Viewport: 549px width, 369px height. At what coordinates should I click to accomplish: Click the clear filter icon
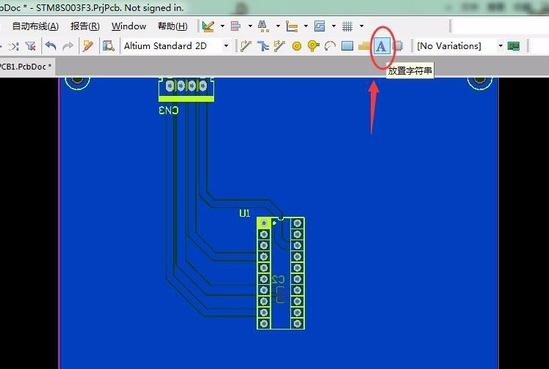(30, 46)
